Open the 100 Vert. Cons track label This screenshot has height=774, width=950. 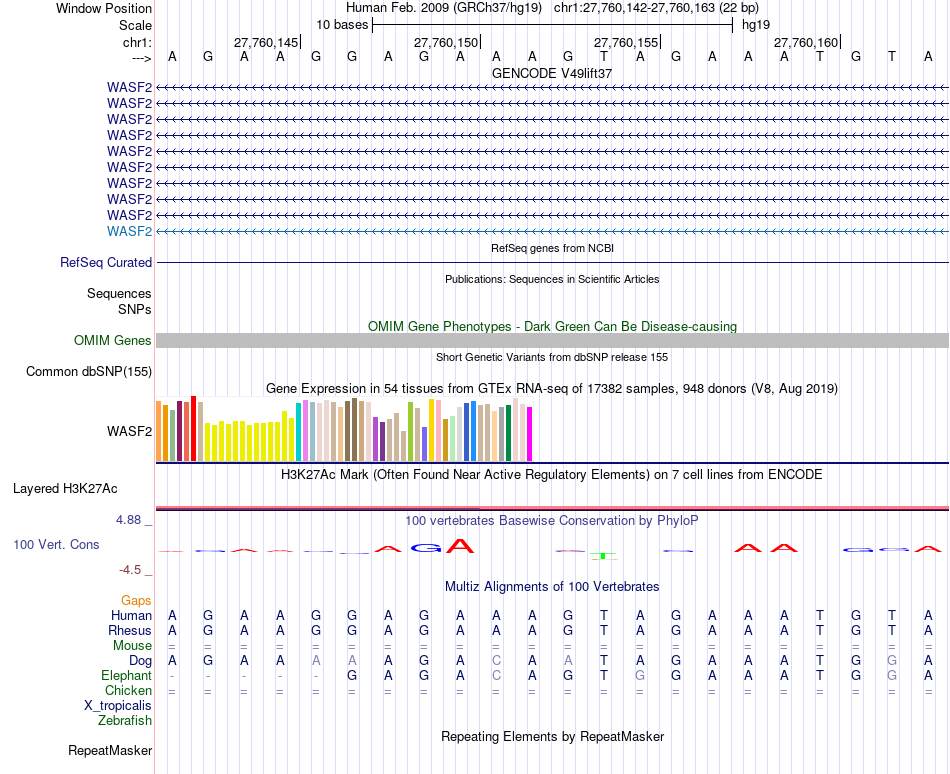[x=56, y=544]
